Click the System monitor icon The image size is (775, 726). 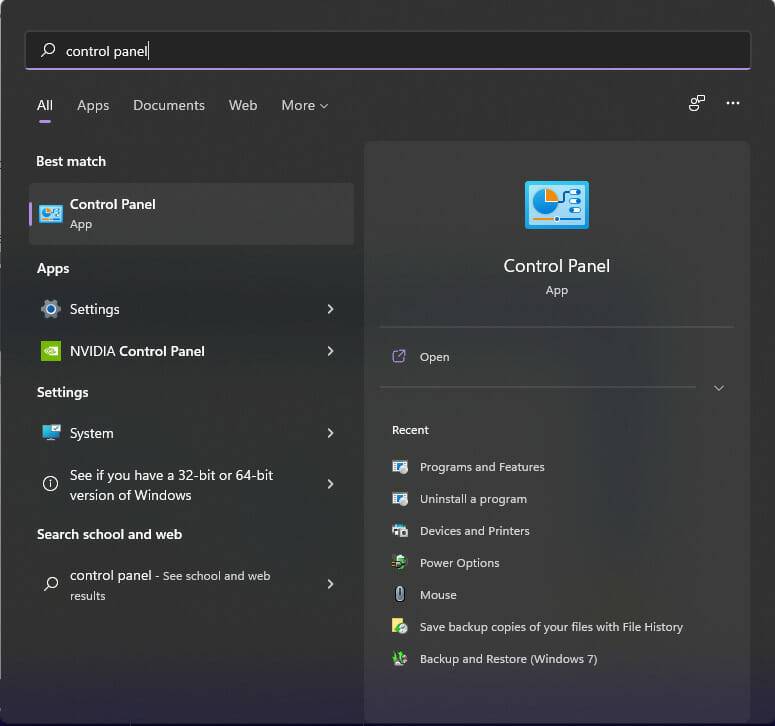coord(51,433)
